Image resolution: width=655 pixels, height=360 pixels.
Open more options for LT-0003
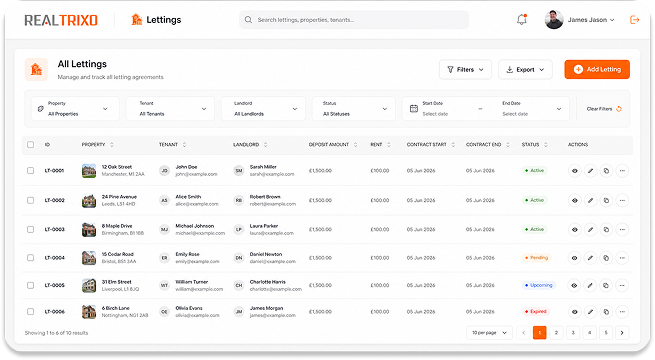[622, 229]
